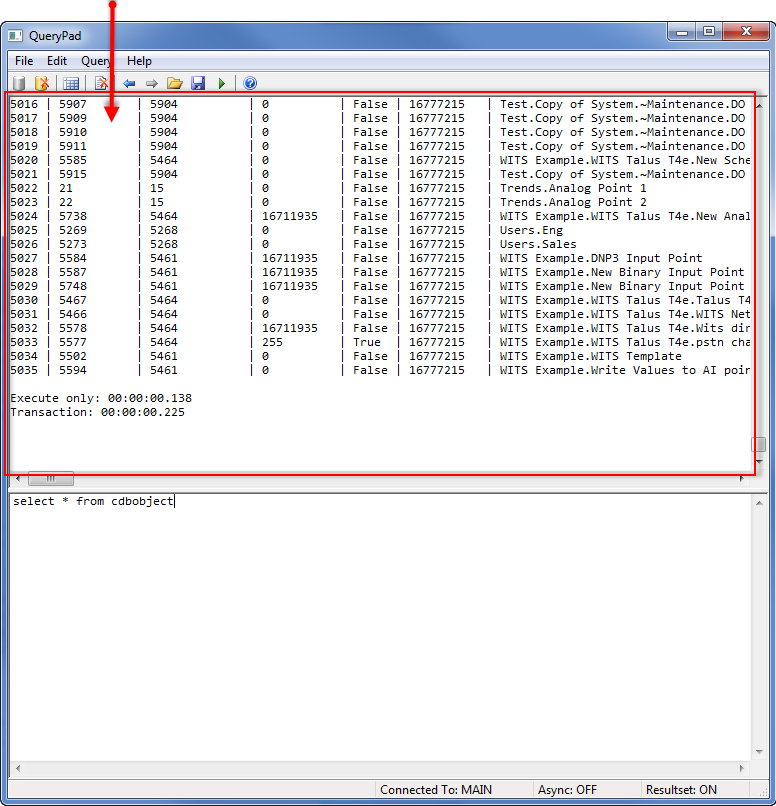
Task: Click the Connected To: MAIN status panel
Action: pyautogui.click(x=436, y=790)
